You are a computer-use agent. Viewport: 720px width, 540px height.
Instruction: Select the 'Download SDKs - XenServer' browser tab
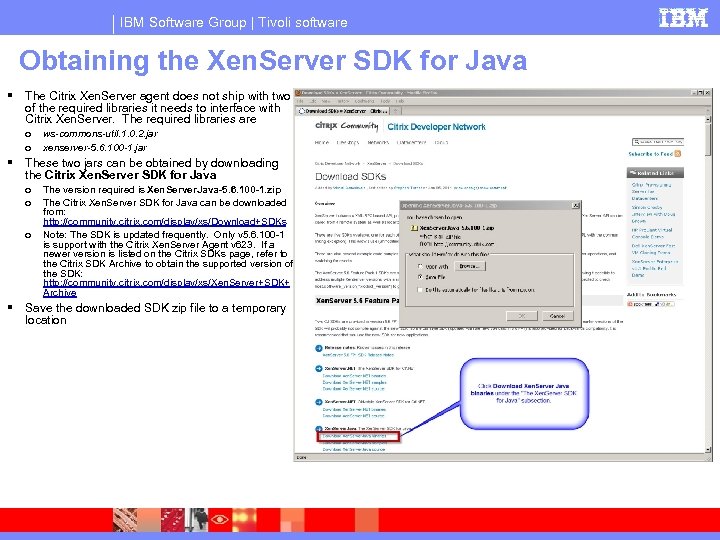pos(343,111)
